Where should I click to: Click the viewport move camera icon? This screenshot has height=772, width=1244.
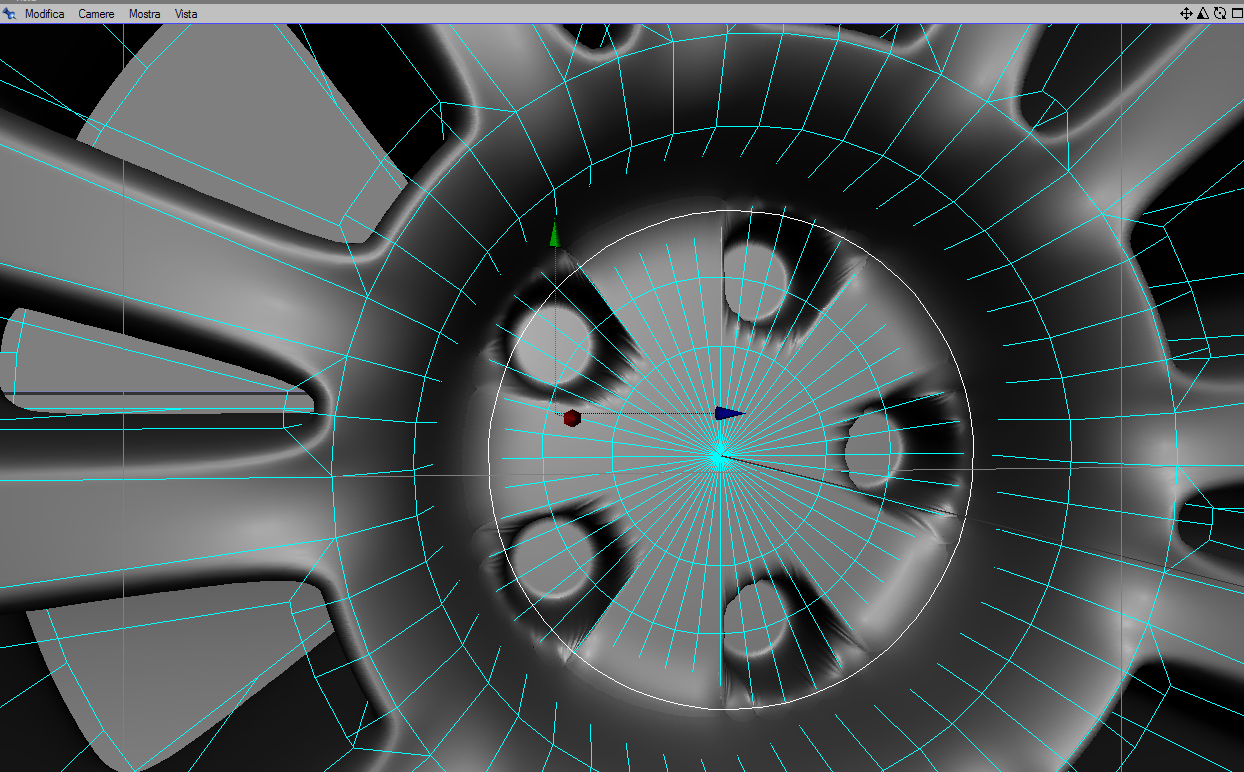coord(1186,14)
